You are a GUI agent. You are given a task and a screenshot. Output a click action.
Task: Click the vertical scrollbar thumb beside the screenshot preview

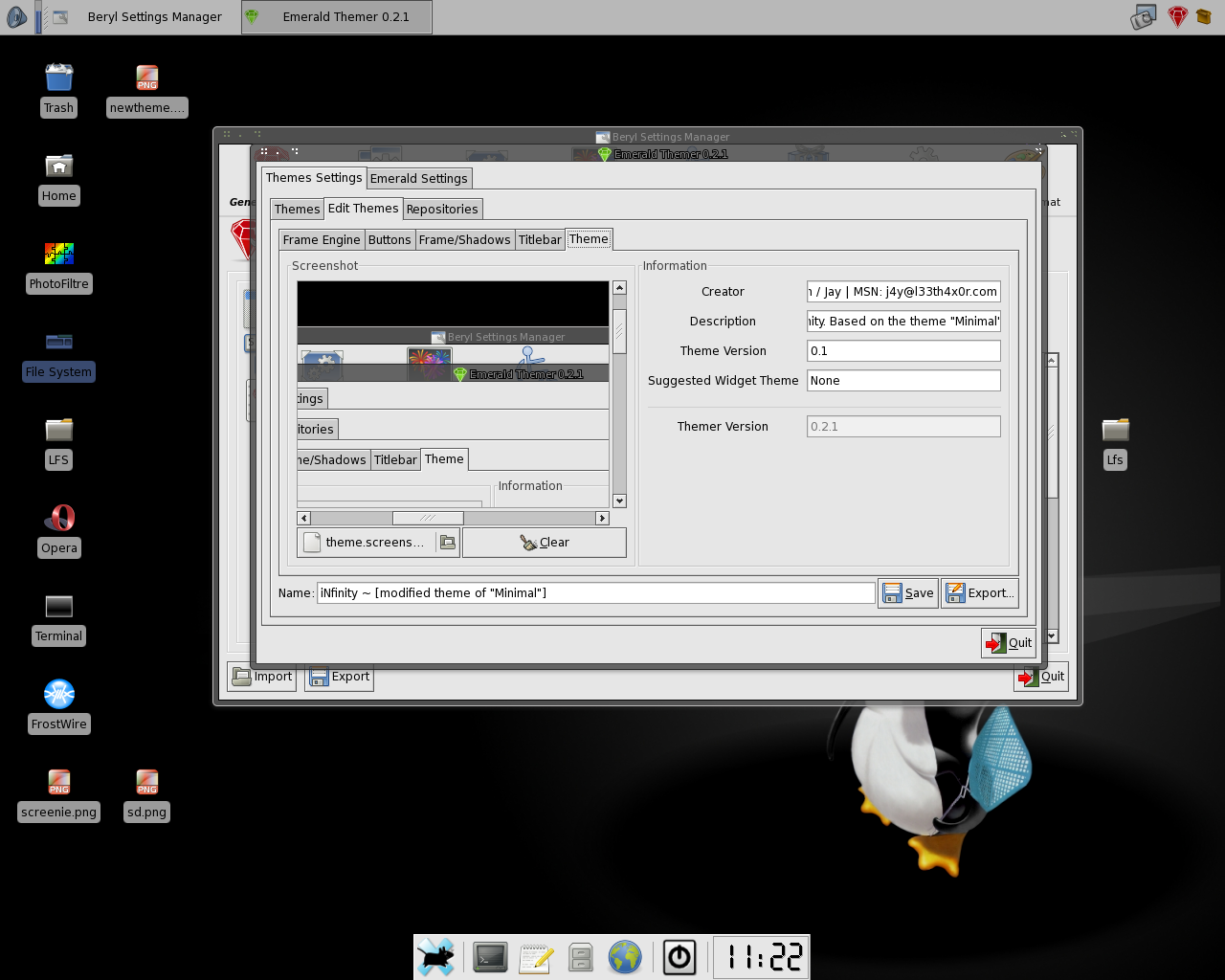619,332
